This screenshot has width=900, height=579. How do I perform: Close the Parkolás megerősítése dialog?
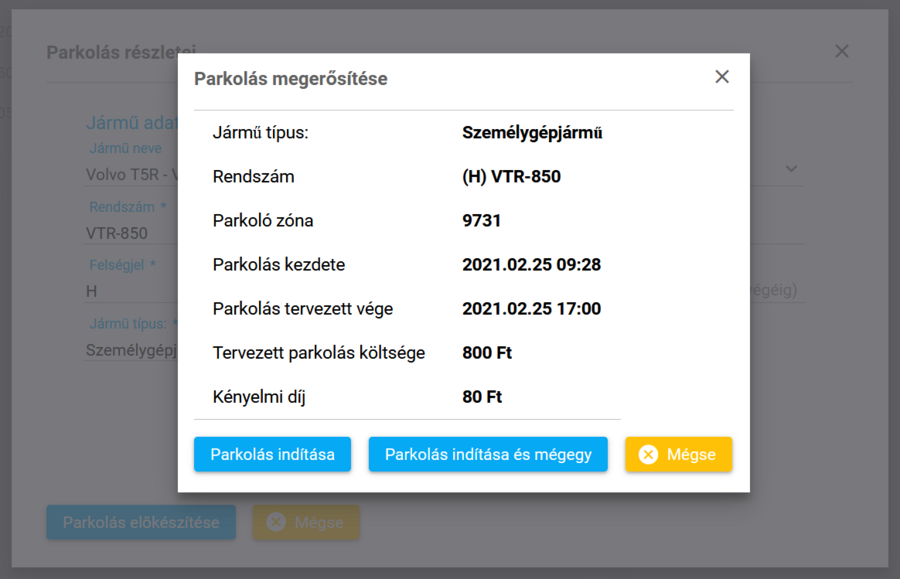point(722,75)
